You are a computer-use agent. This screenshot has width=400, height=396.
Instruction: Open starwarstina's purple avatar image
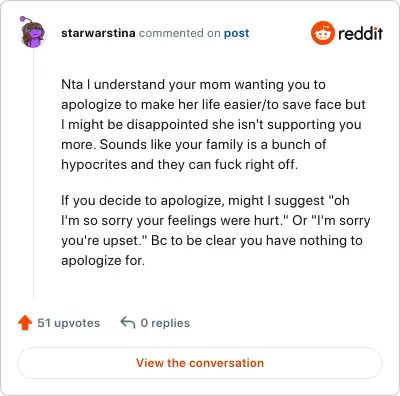tap(32, 32)
